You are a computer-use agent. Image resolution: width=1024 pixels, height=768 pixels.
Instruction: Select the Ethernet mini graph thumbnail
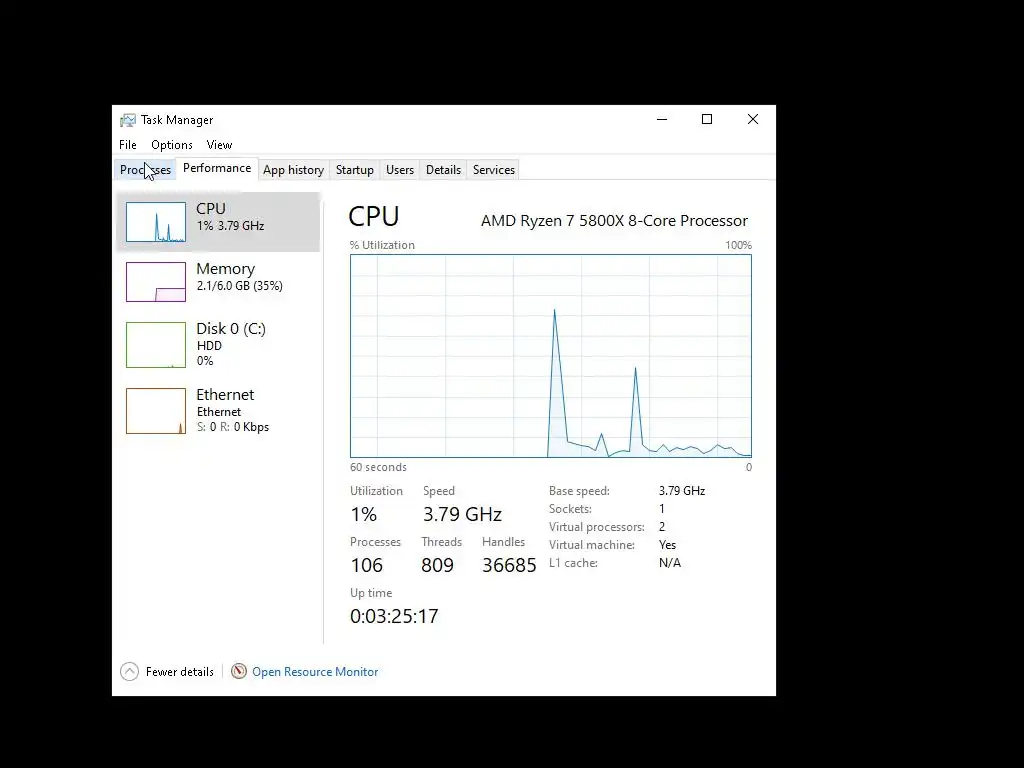[x=156, y=411]
